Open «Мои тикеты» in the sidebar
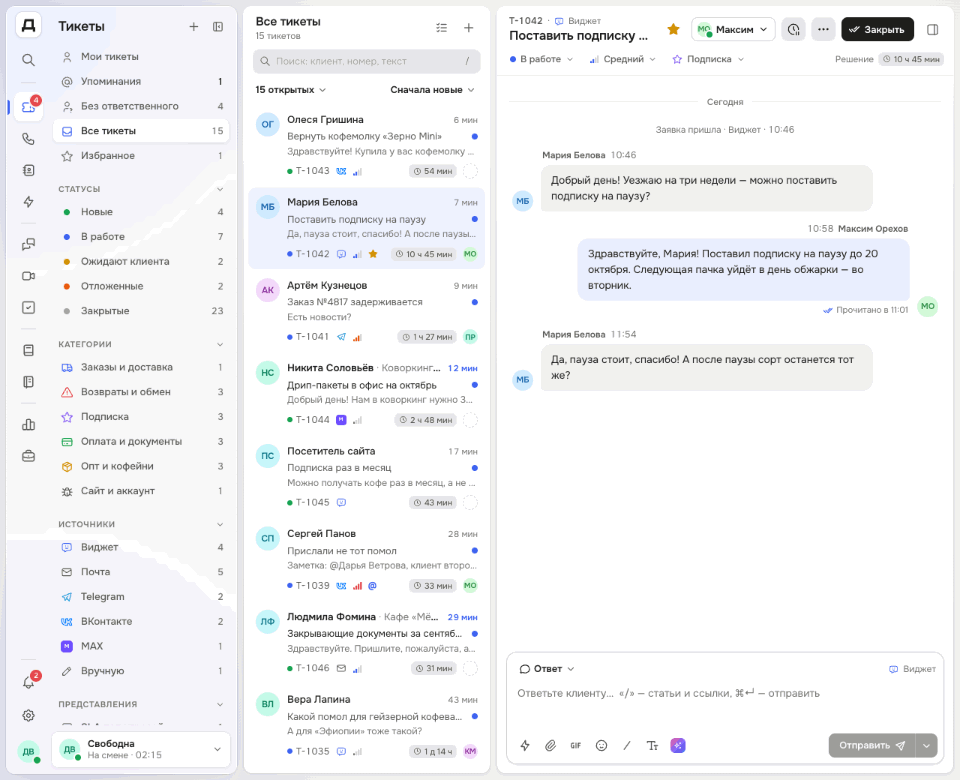 pyautogui.click(x=141, y=56)
